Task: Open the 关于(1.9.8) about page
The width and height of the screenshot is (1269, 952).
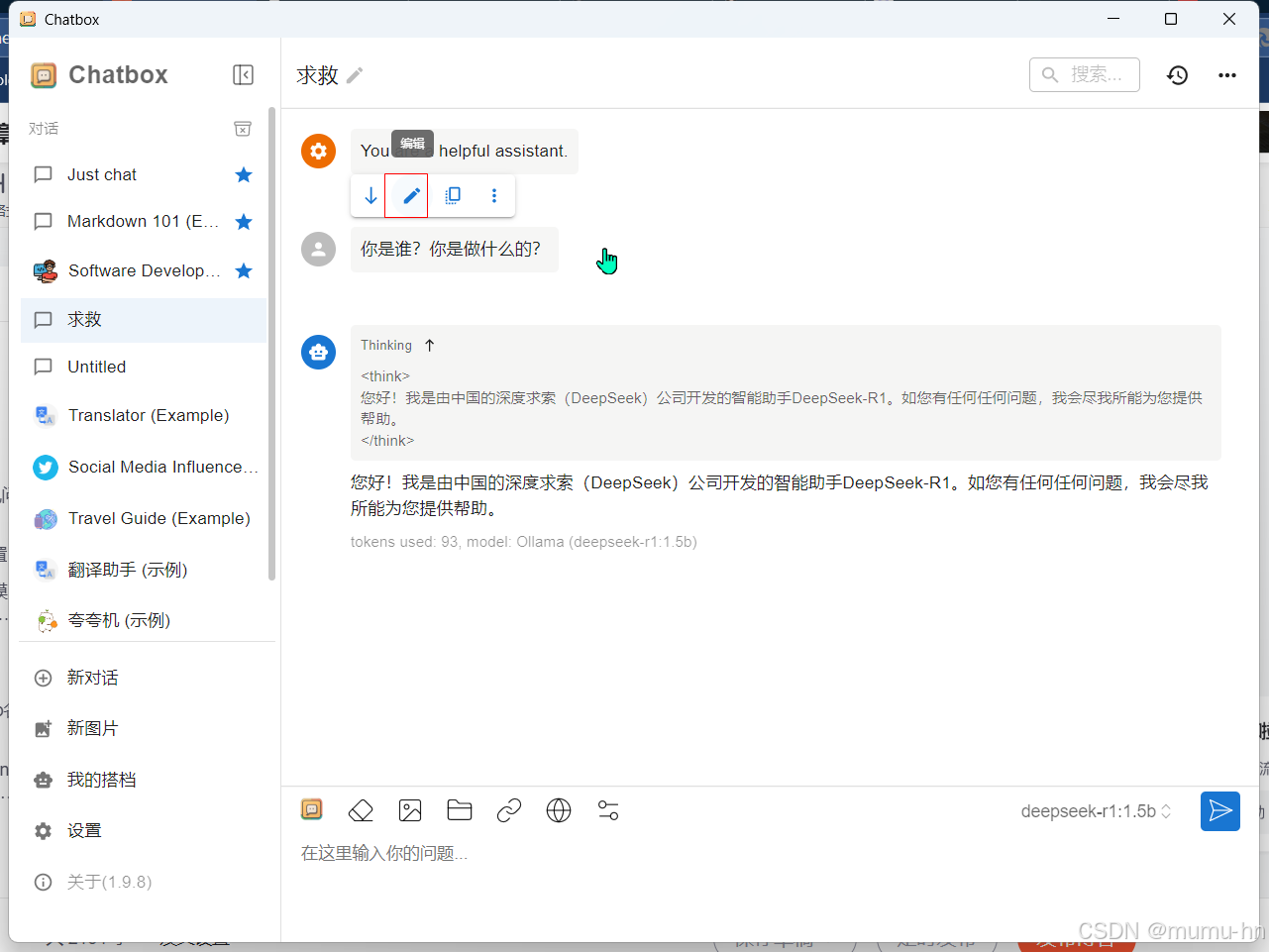Action: pos(144,882)
